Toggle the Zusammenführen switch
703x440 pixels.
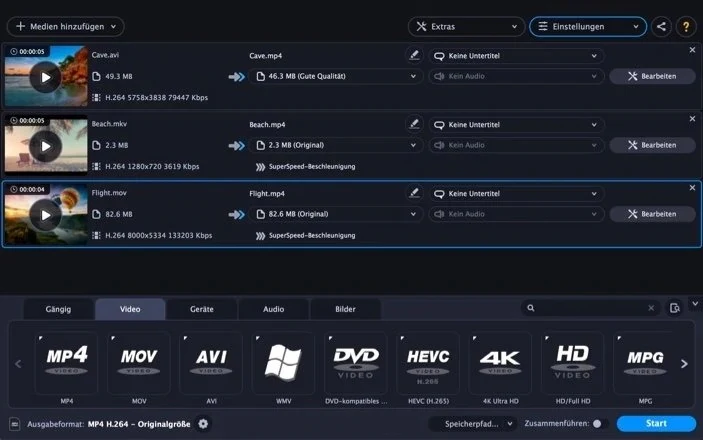point(600,423)
